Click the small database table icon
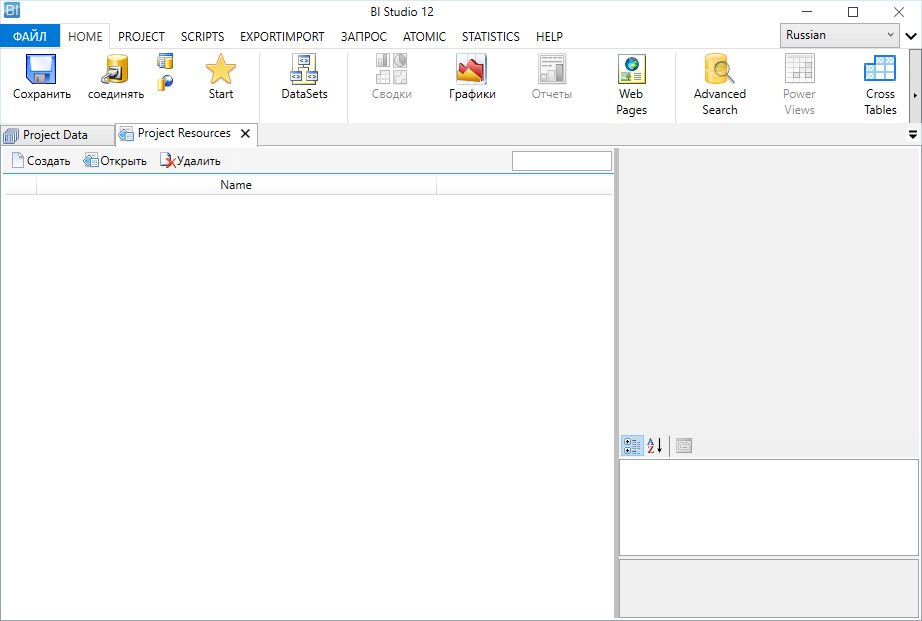The width and height of the screenshot is (922, 621). coord(165,61)
